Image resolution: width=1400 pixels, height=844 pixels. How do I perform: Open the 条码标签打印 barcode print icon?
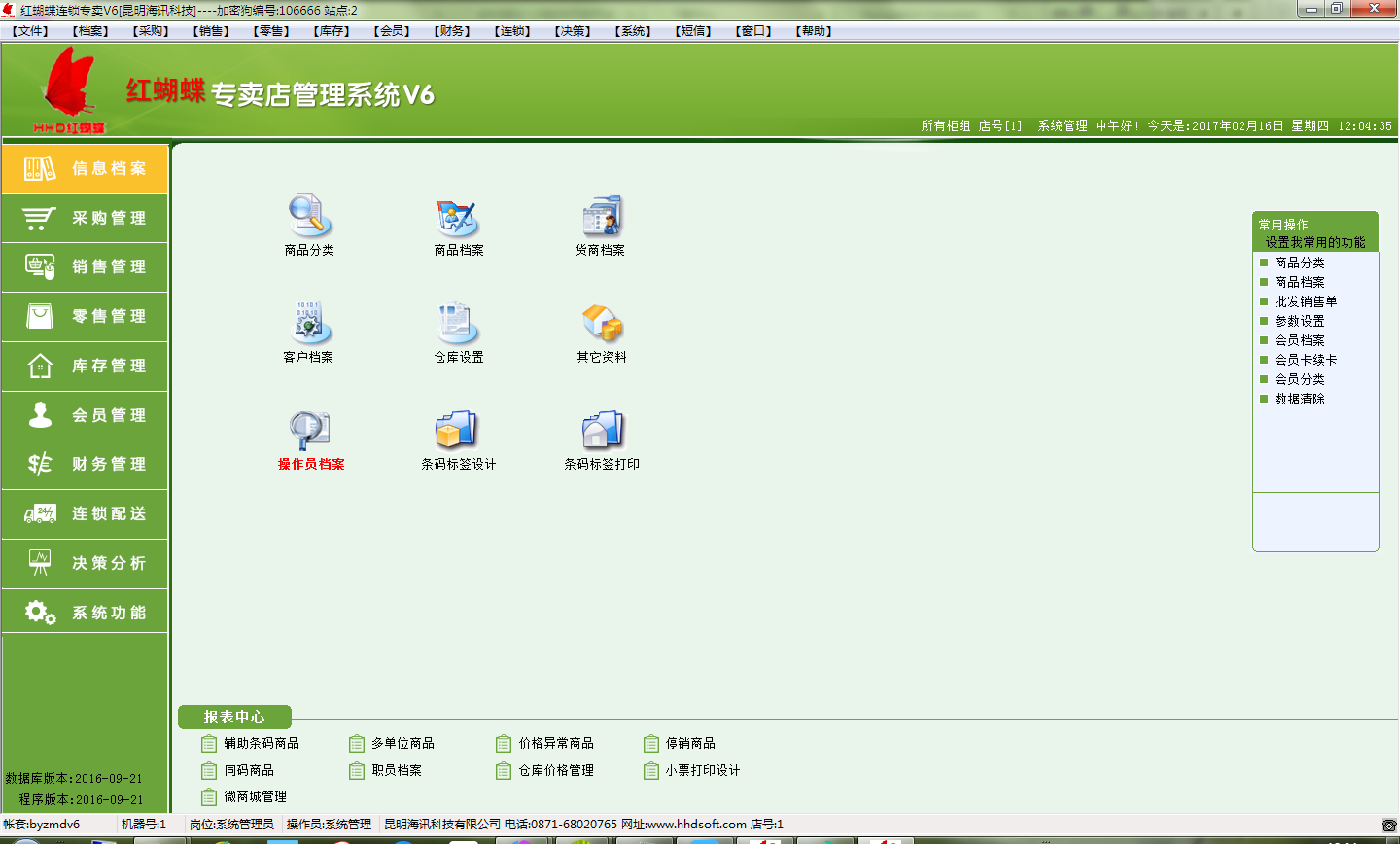(602, 431)
